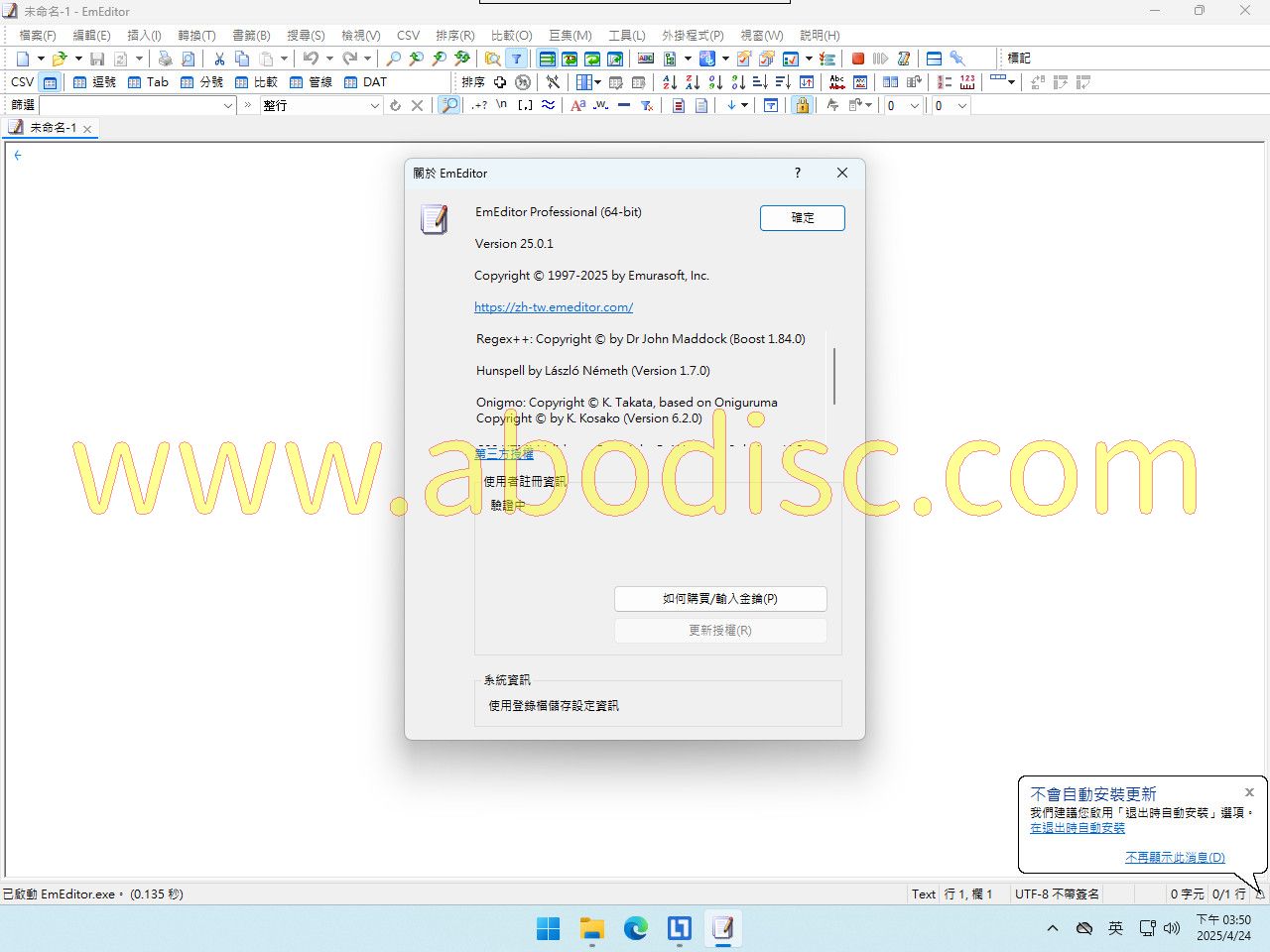
Task: Expand the Undo history dropdown arrow
Action: tap(329, 59)
